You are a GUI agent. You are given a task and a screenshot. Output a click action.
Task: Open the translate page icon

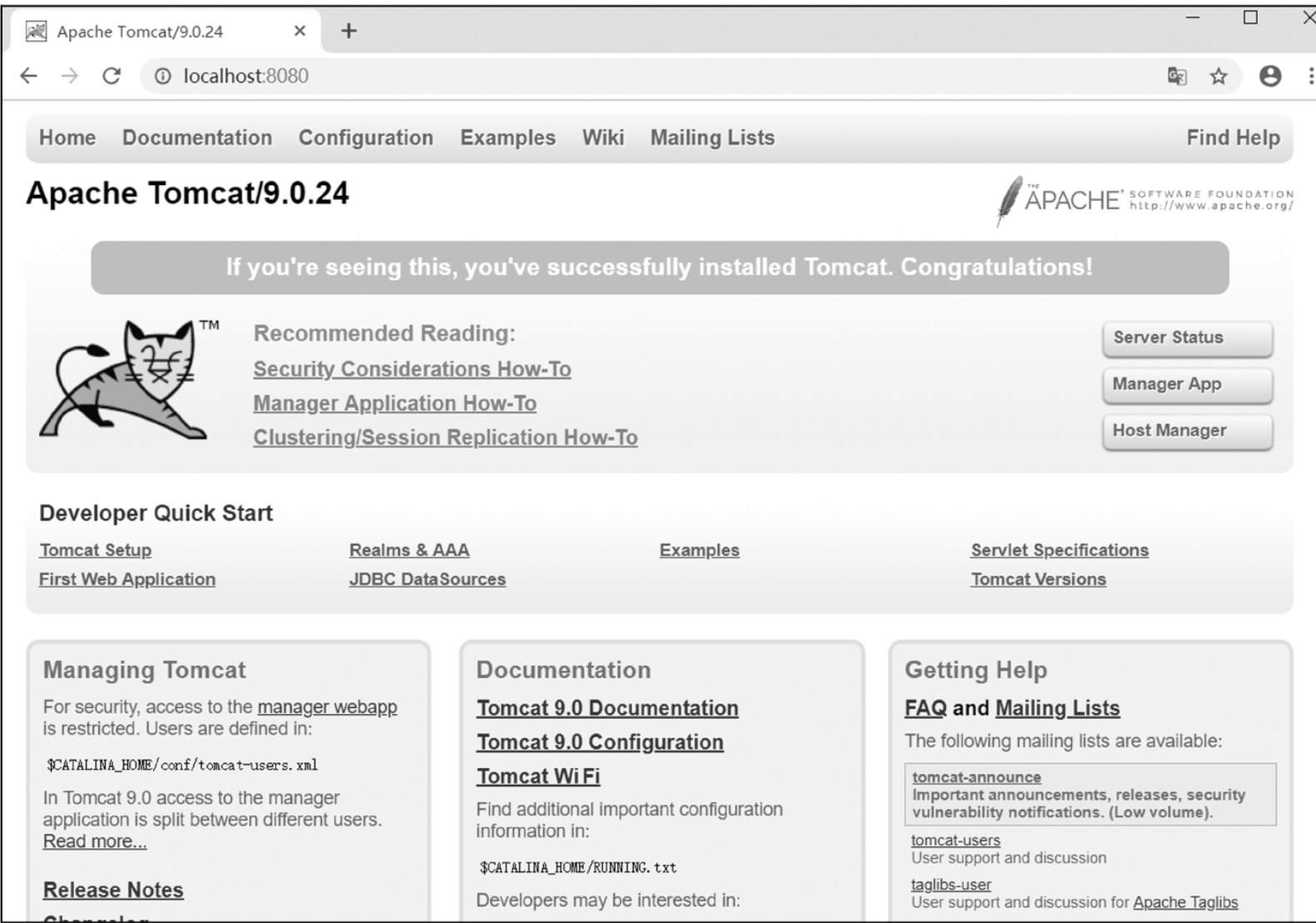[x=1177, y=77]
